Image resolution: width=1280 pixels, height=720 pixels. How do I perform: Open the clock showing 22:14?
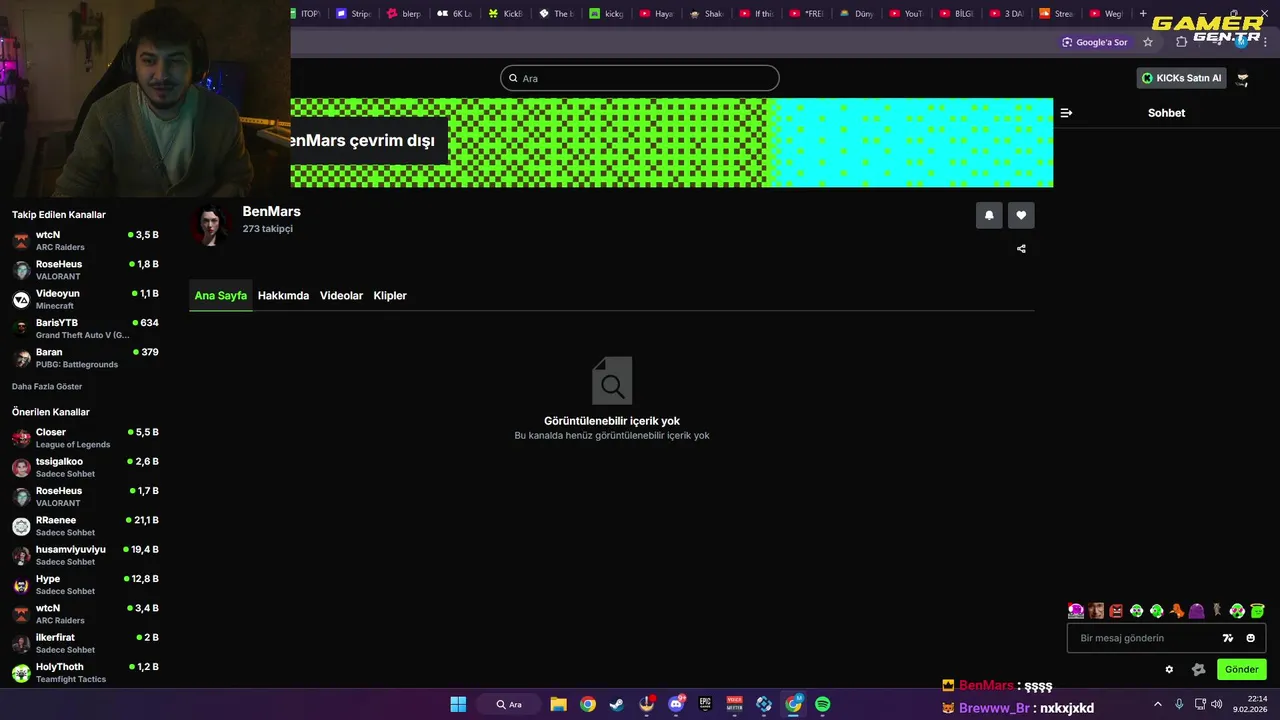click(1250, 704)
